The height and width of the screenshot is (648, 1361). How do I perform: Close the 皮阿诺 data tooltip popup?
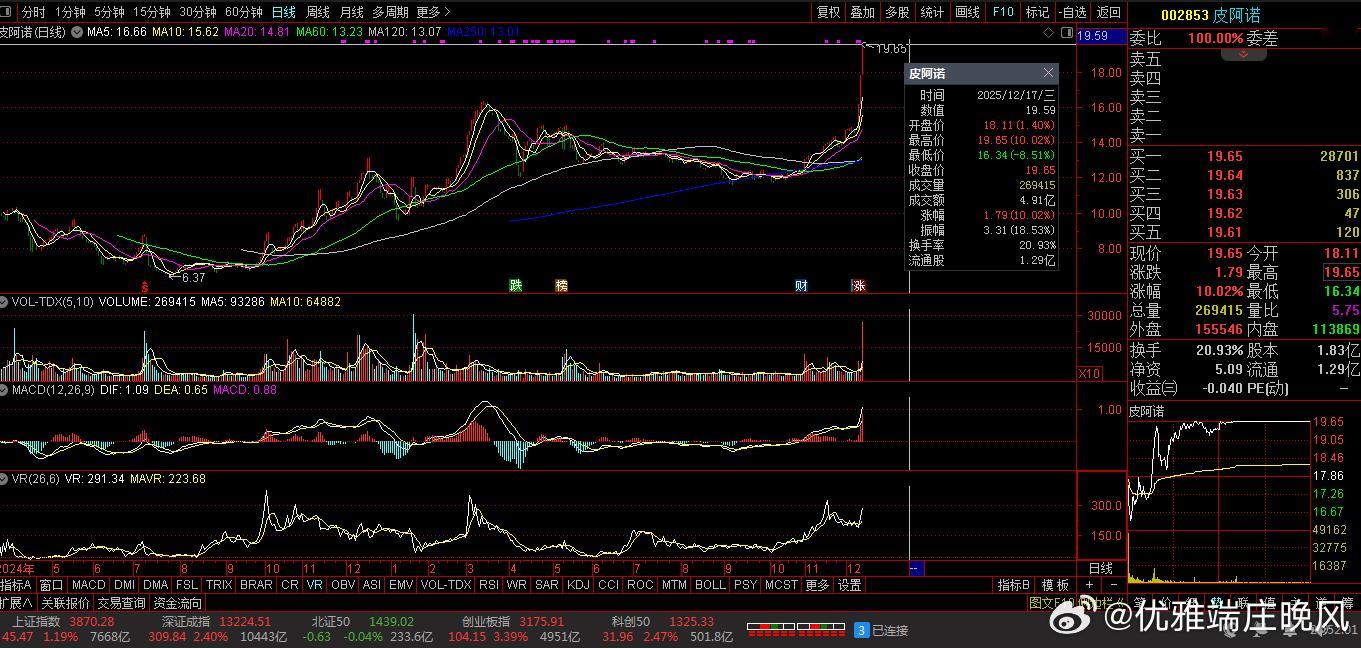pyautogui.click(x=1048, y=73)
